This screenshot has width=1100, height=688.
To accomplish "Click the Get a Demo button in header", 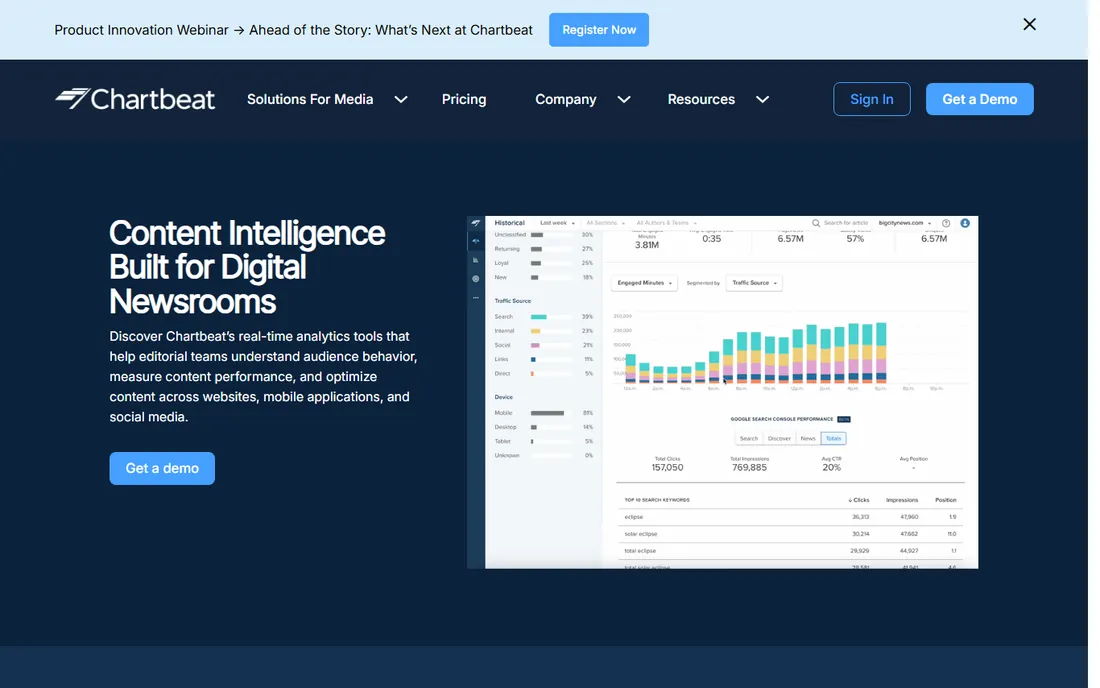I will (979, 99).
